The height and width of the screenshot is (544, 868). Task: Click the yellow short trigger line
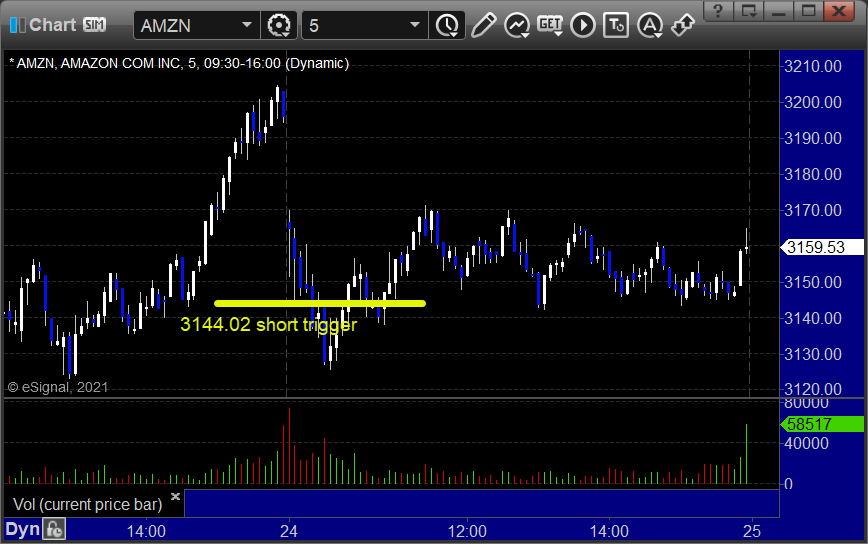(320, 303)
